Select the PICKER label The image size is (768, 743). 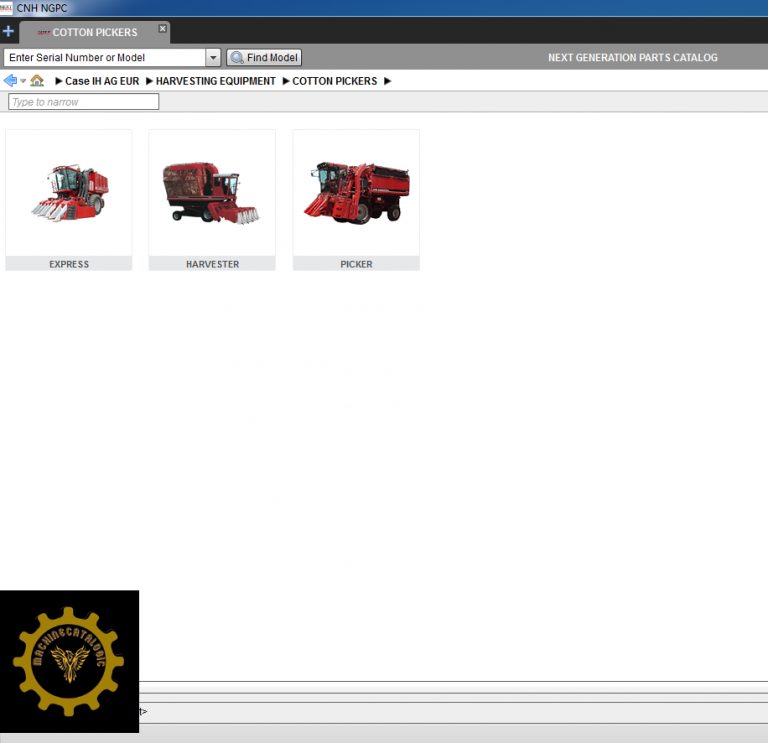[356, 264]
